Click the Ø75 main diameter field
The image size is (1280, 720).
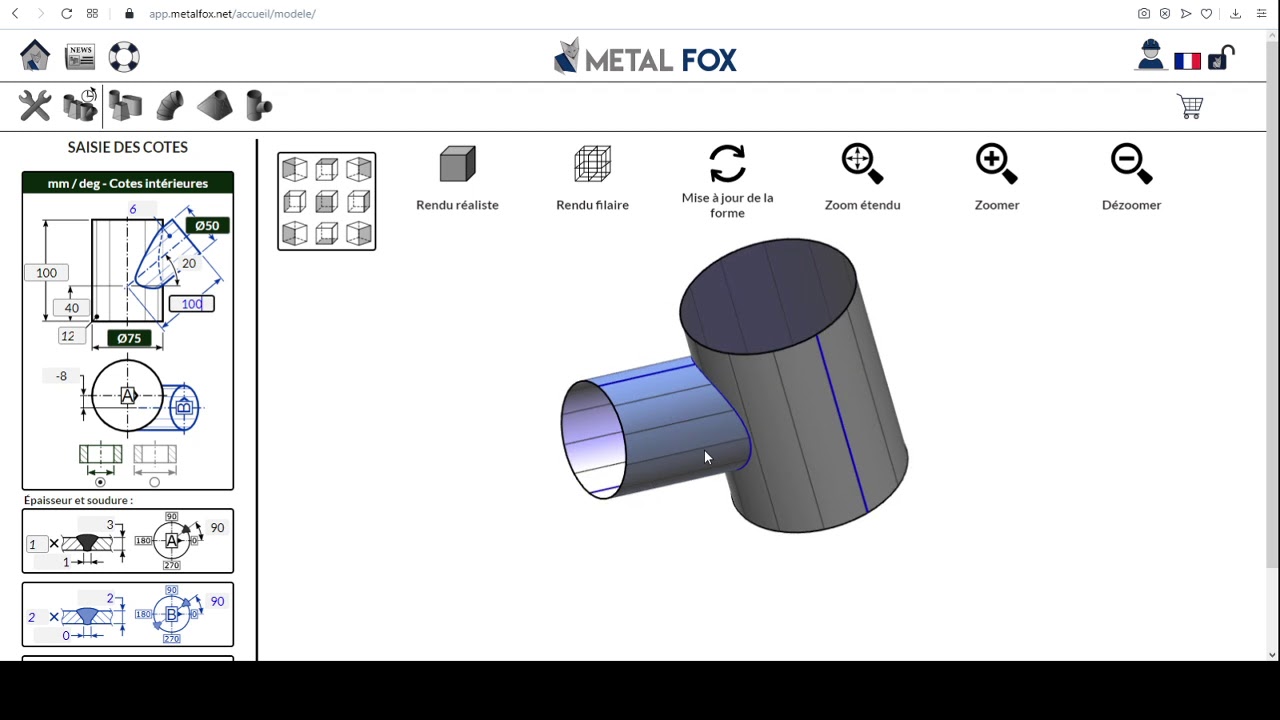[x=129, y=338]
